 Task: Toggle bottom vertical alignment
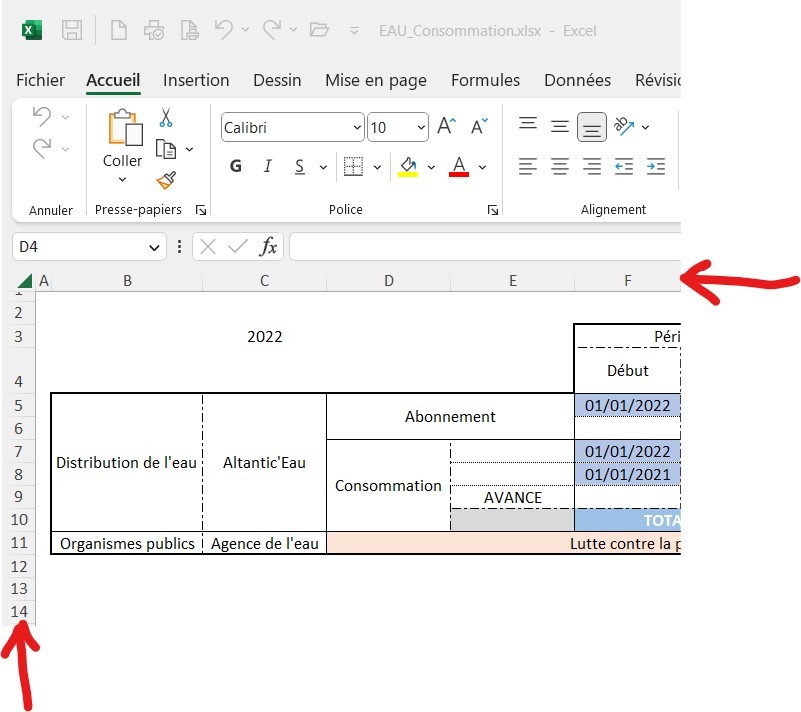click(592, 127)
